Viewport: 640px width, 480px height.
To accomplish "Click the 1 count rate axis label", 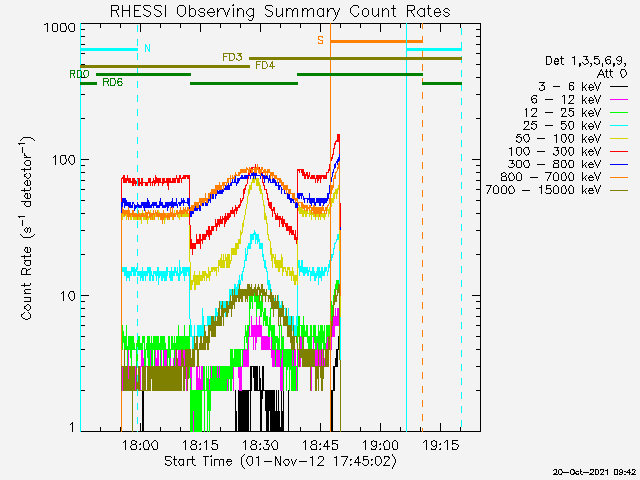I will (x=72, y=427).
